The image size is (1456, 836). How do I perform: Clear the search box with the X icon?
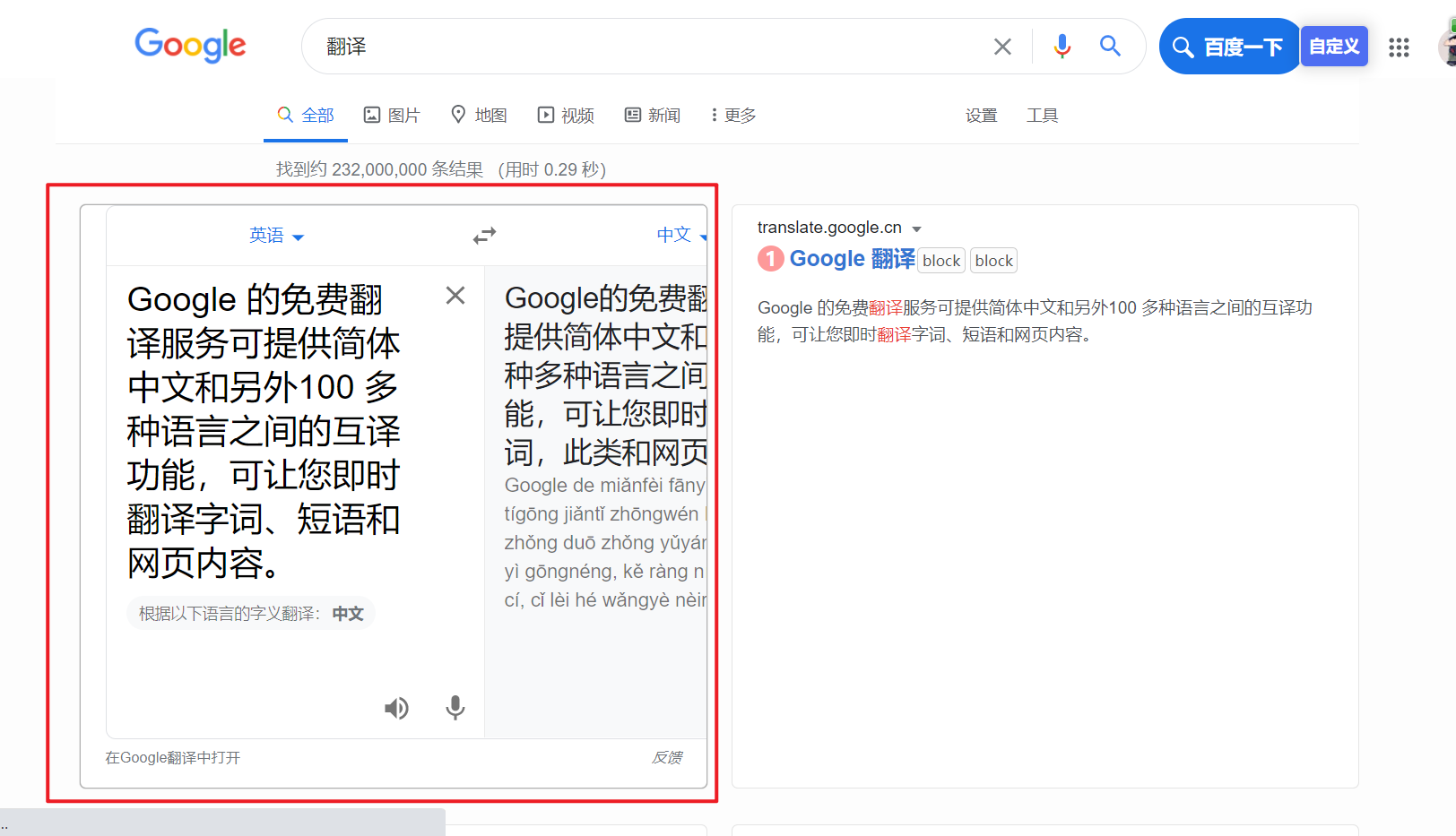pyautogui.click(x=1002, y=46)
